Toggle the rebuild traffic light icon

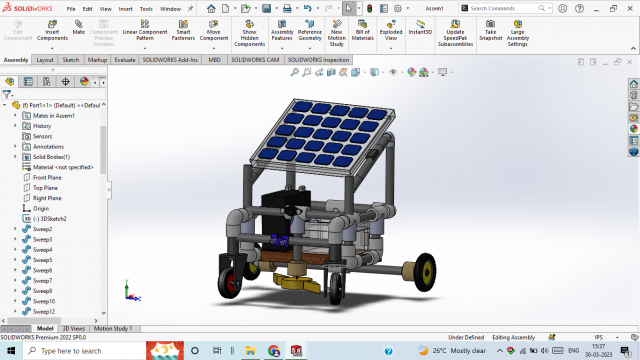tap(369, 8)
